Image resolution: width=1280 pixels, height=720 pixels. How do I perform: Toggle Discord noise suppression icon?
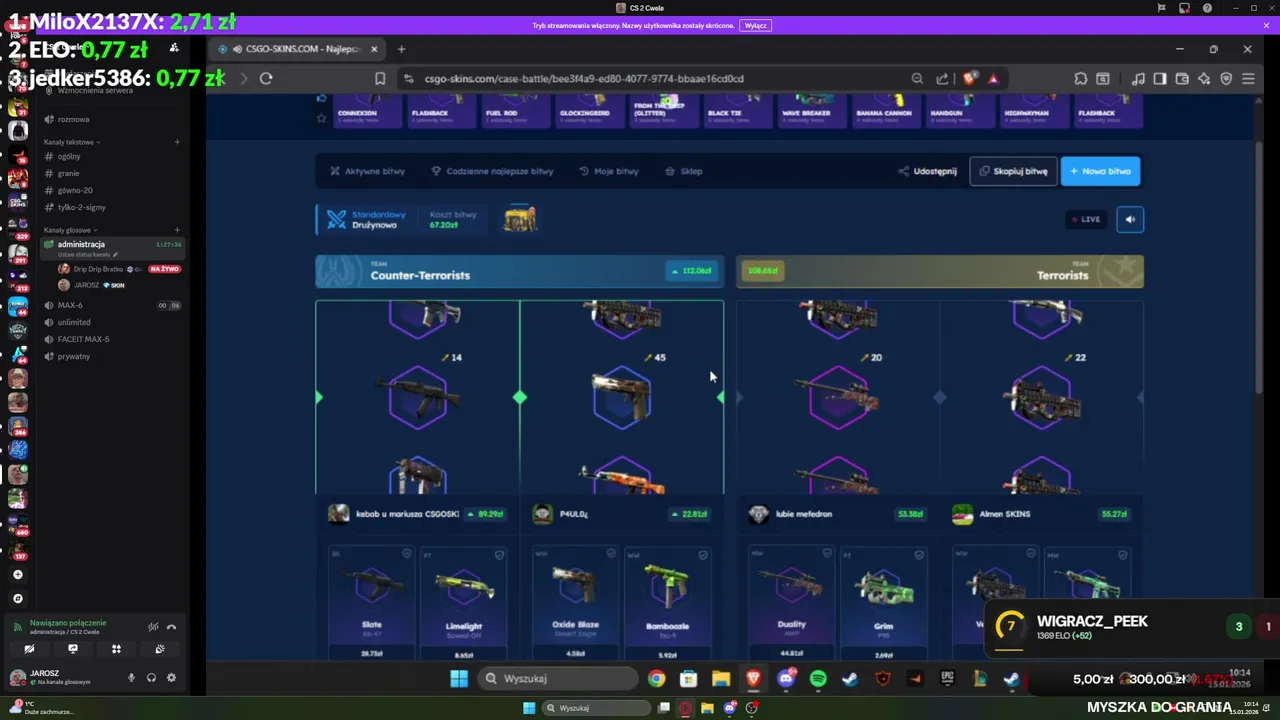(153, 627)
